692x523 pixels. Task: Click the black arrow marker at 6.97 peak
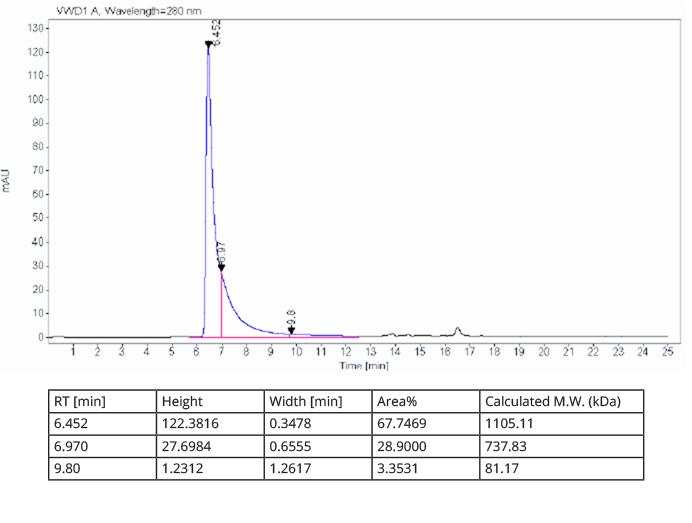coord(221,266)
